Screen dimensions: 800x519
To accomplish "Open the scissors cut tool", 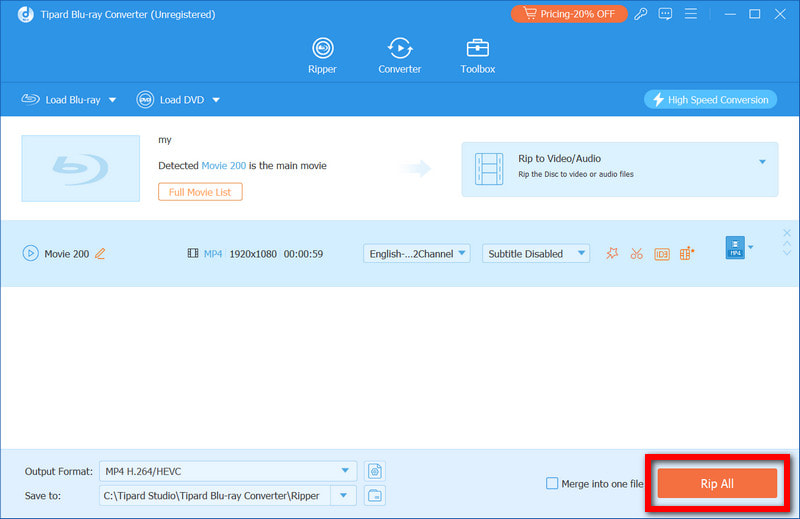I will 637,253.
